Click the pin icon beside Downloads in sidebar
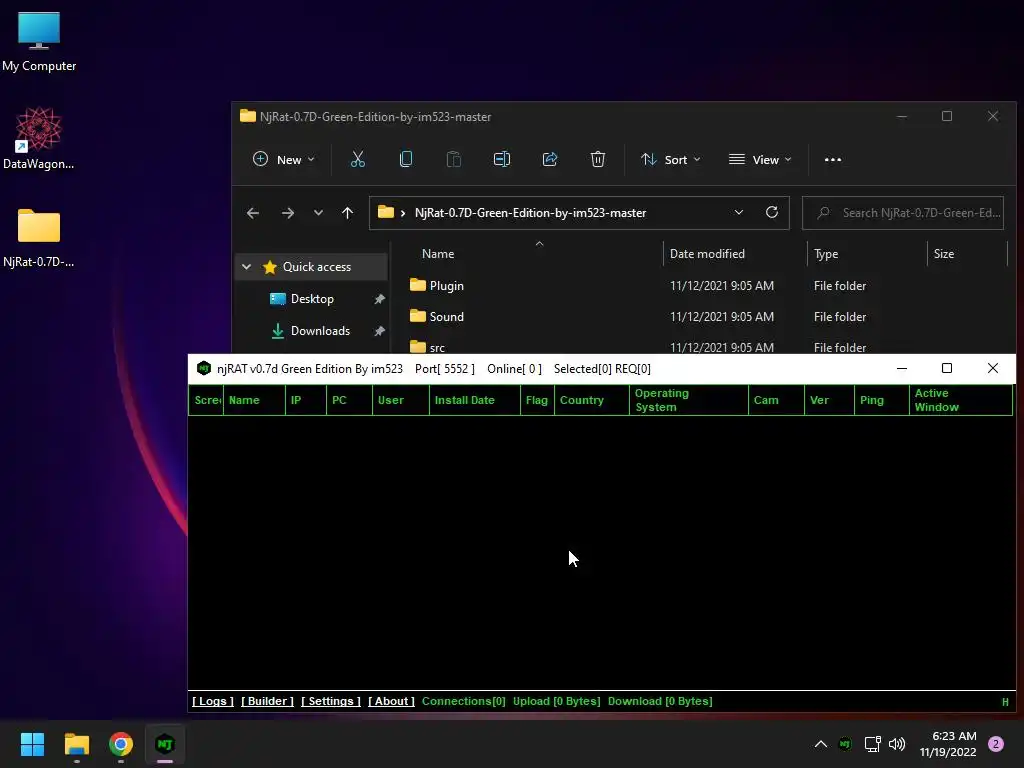This screenshot has height=768, width=1024. 379,331
